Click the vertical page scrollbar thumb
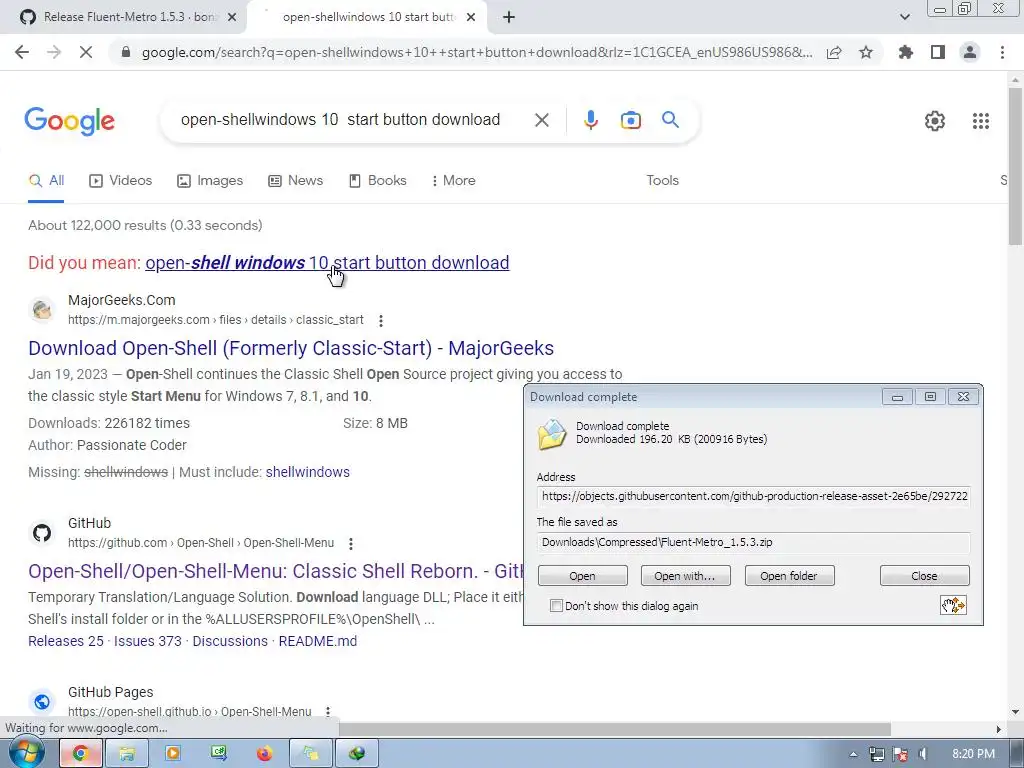1024x768 pixels. (x=1015, y=167)
